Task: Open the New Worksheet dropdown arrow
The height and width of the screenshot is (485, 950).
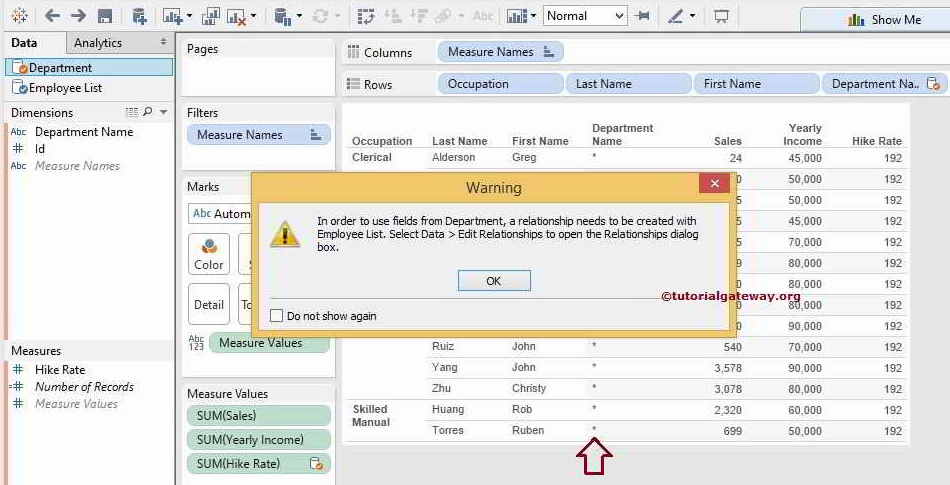Action: point(189,16)
